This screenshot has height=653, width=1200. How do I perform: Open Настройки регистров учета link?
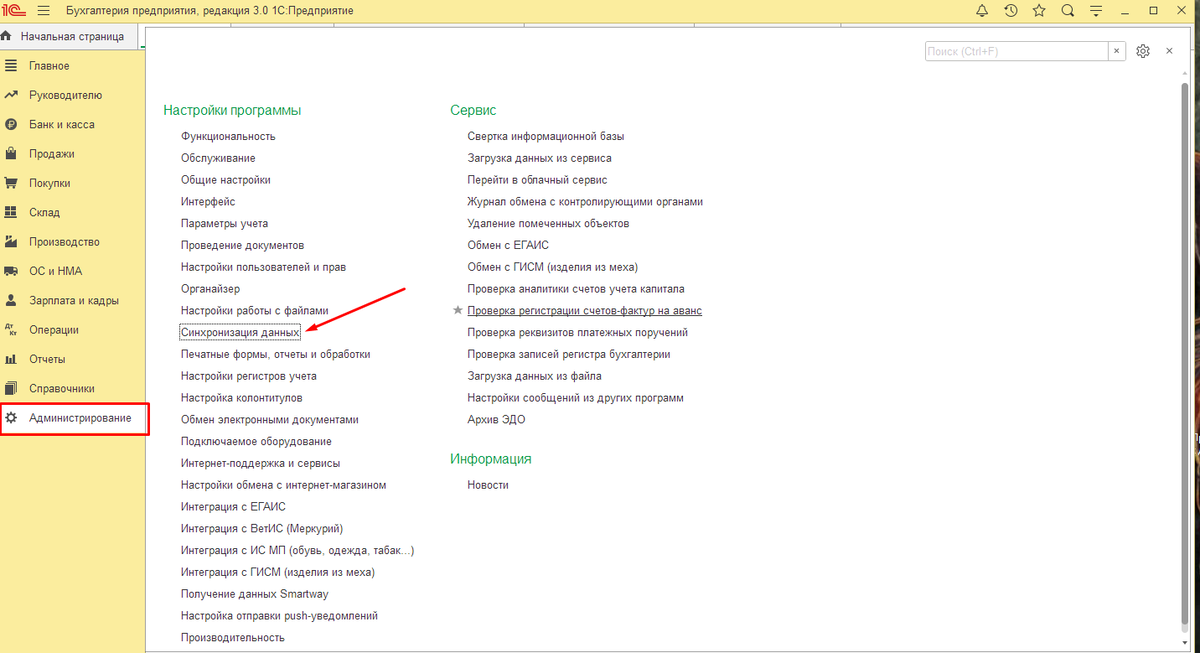point(249,376)
